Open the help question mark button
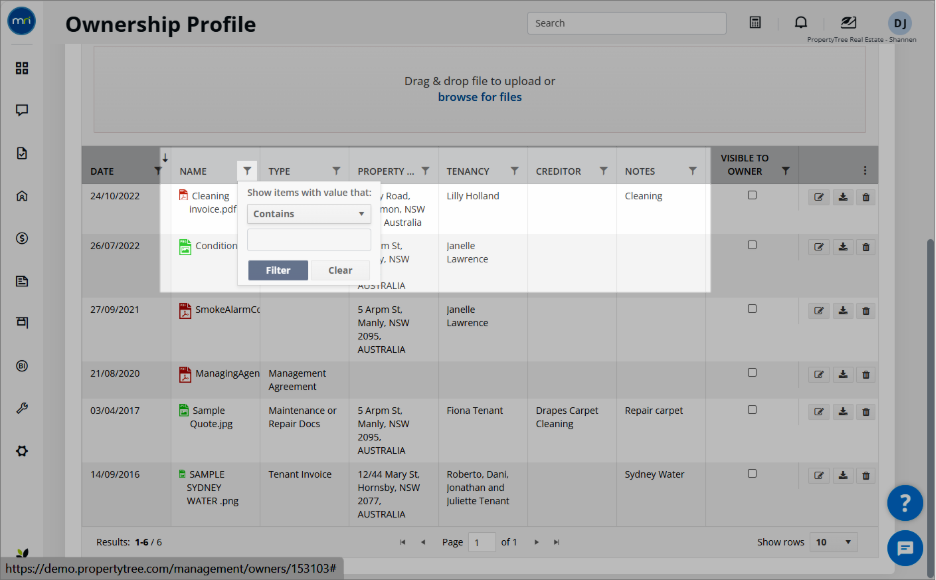 [905, 503]
